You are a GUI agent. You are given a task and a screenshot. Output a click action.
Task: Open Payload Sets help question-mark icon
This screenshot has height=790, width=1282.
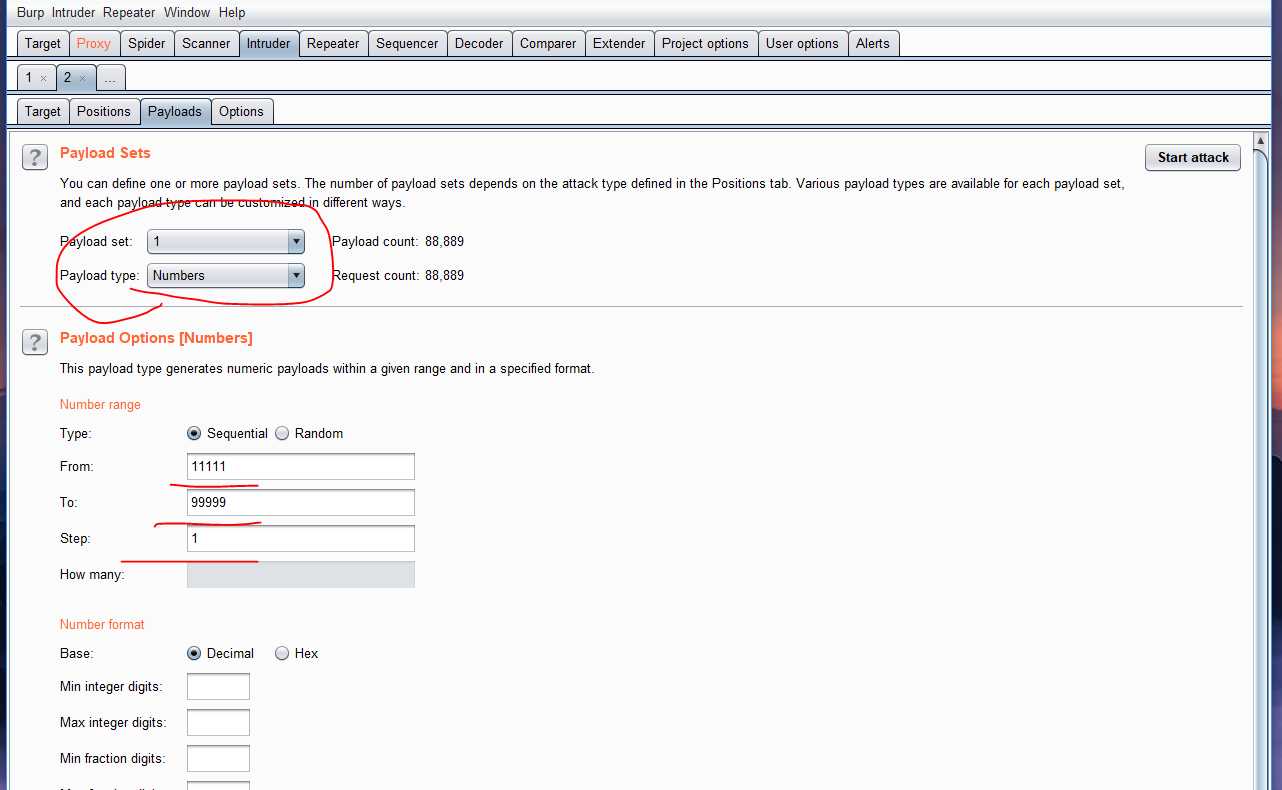[34, 157]
